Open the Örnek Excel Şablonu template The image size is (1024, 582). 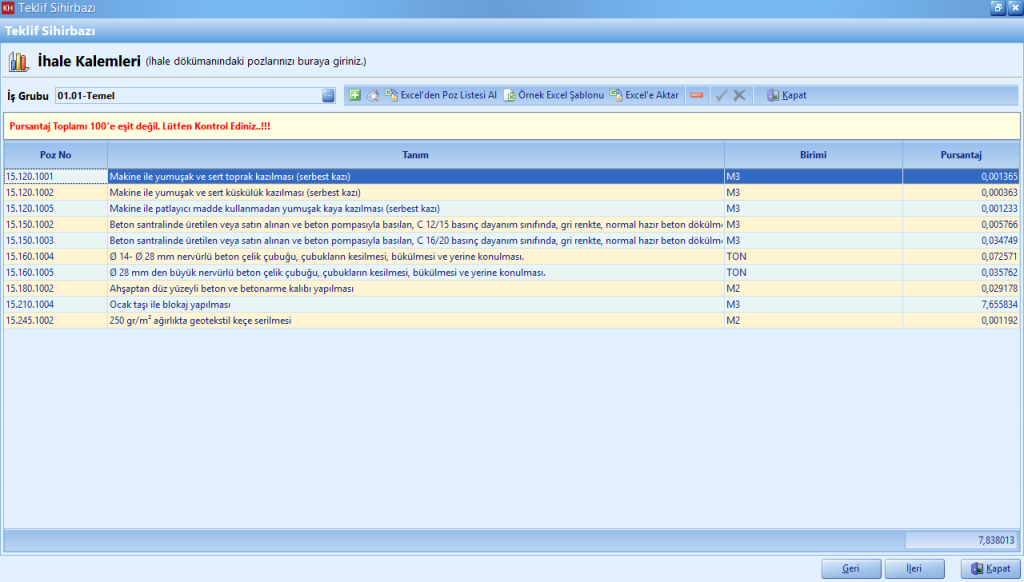[x=553, y=95]
